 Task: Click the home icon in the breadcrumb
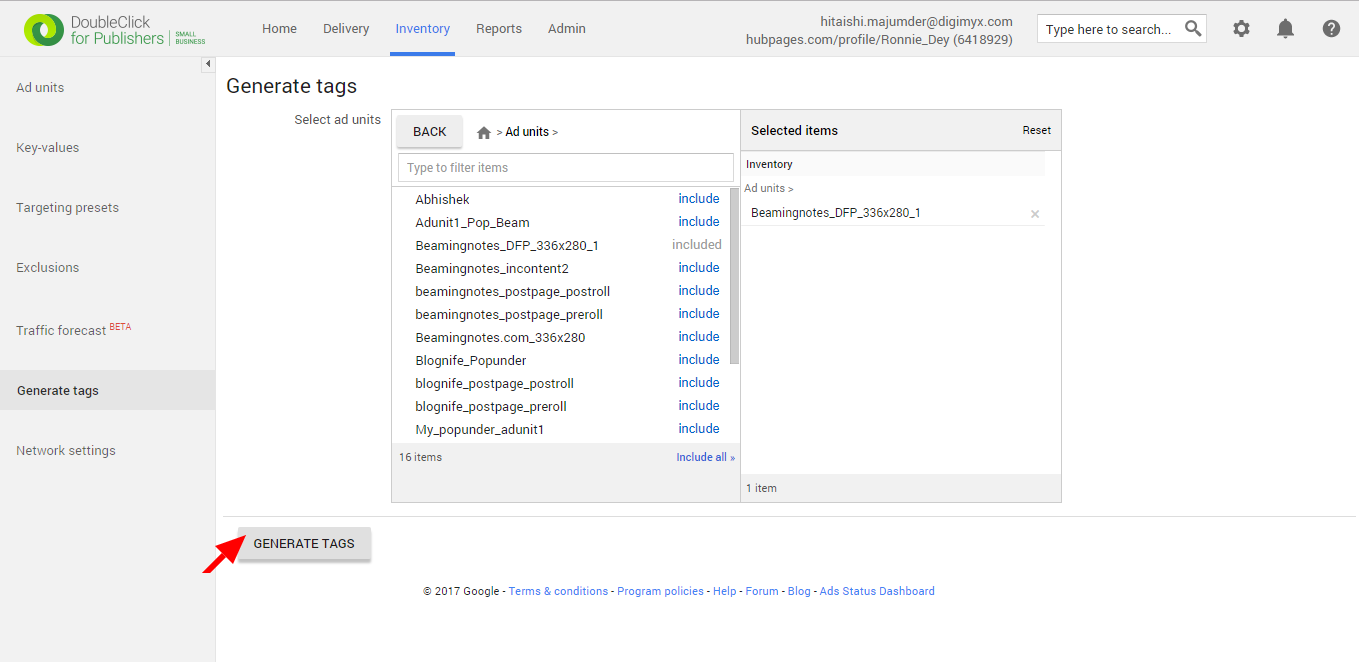(483, 131)
